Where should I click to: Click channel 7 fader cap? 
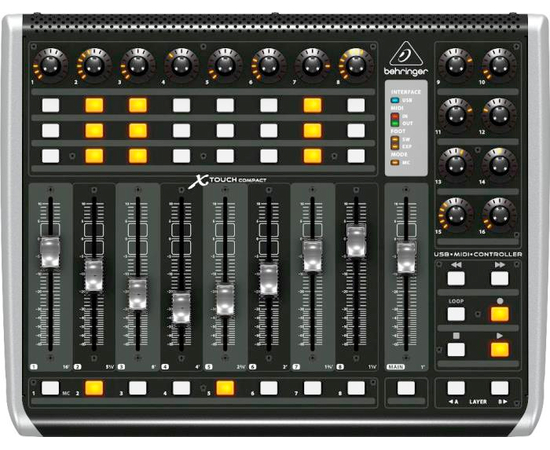pyautogui.click(x=312, y=256)
